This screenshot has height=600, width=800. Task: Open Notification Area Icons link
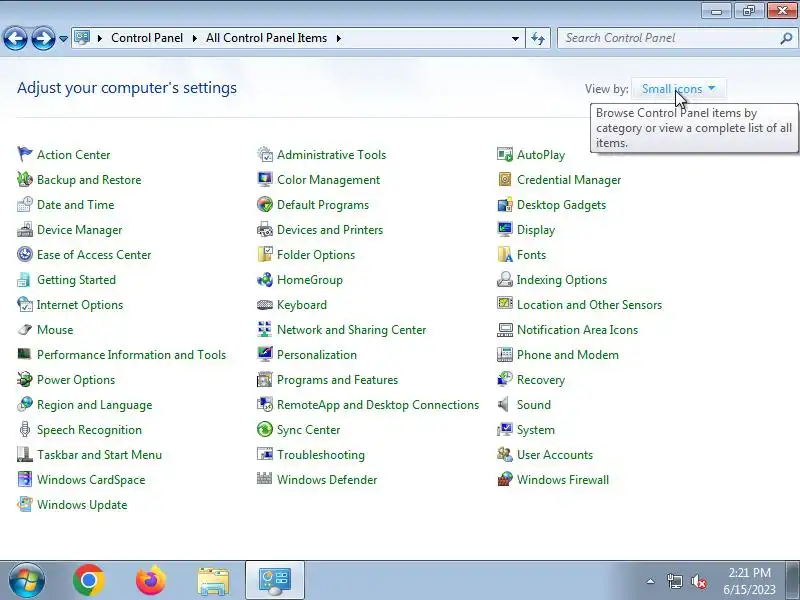[x=577, y=330]
